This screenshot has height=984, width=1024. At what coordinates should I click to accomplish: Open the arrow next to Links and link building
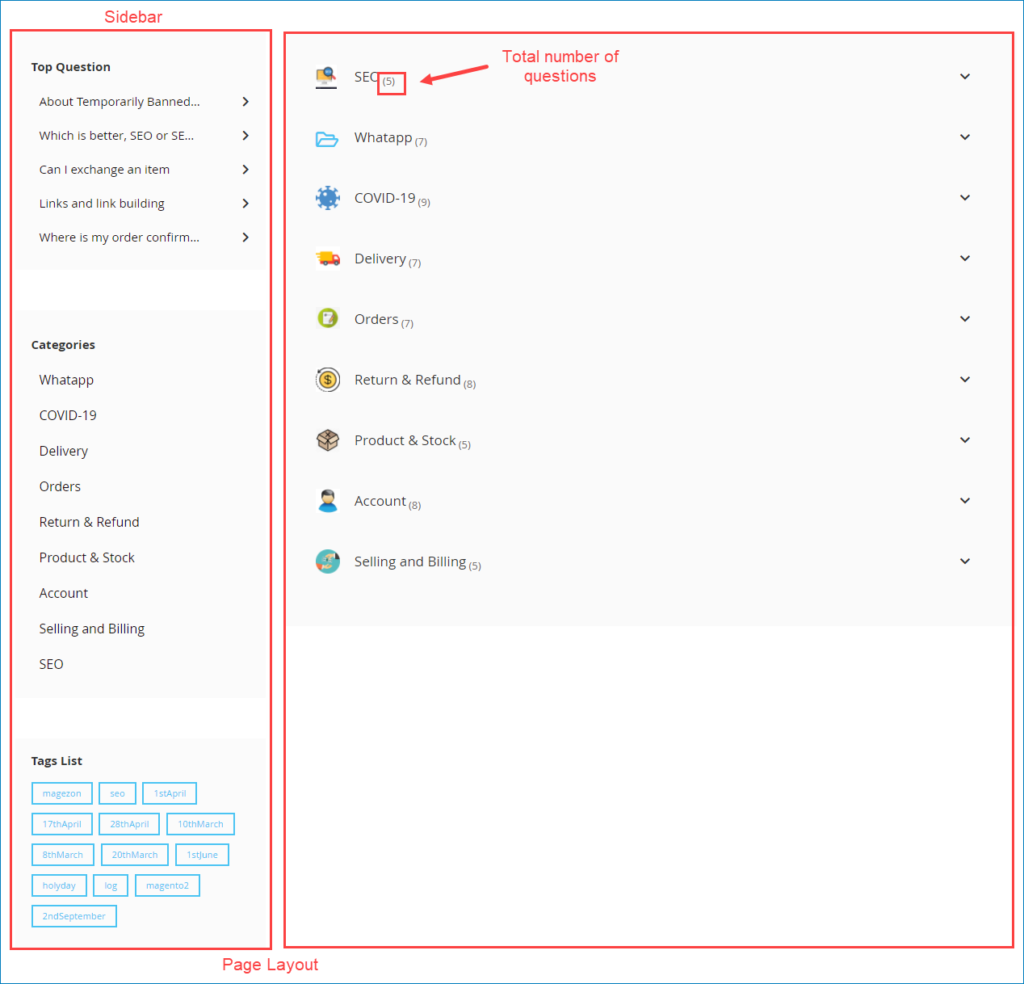pos(246,204)
